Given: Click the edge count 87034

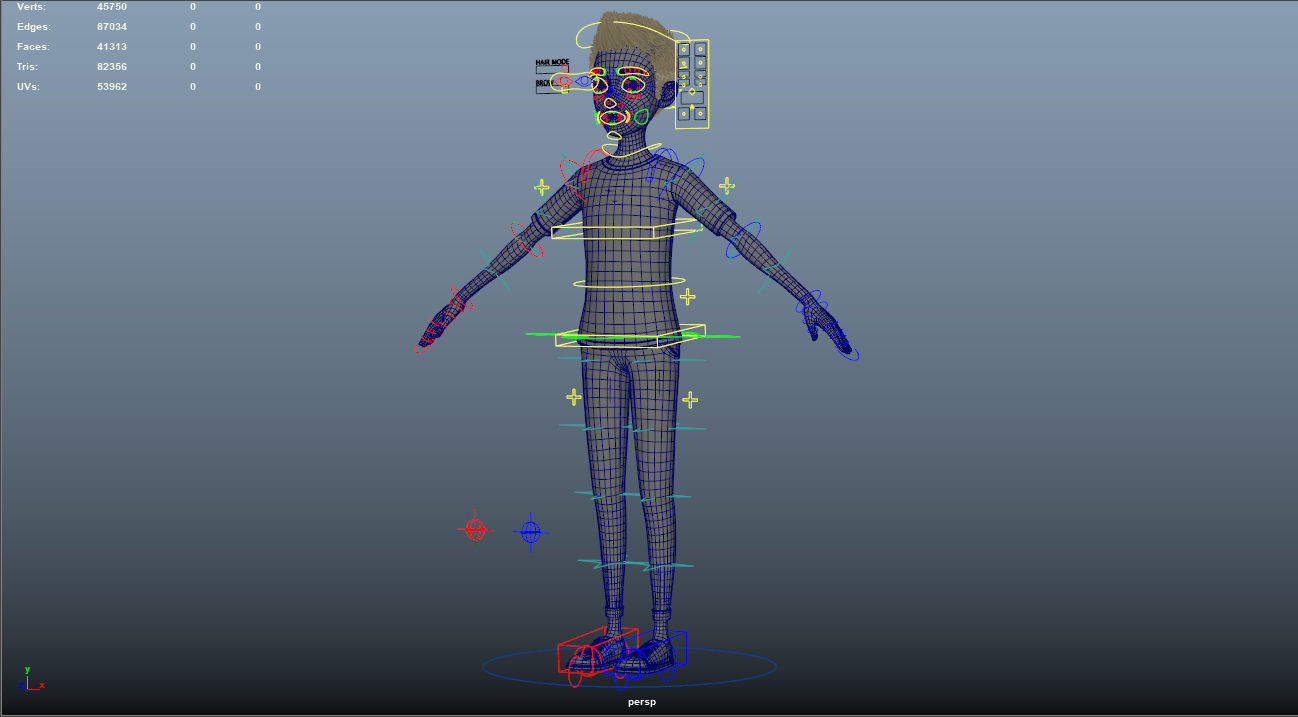Looking at the screenshot, I should point(112,27).
